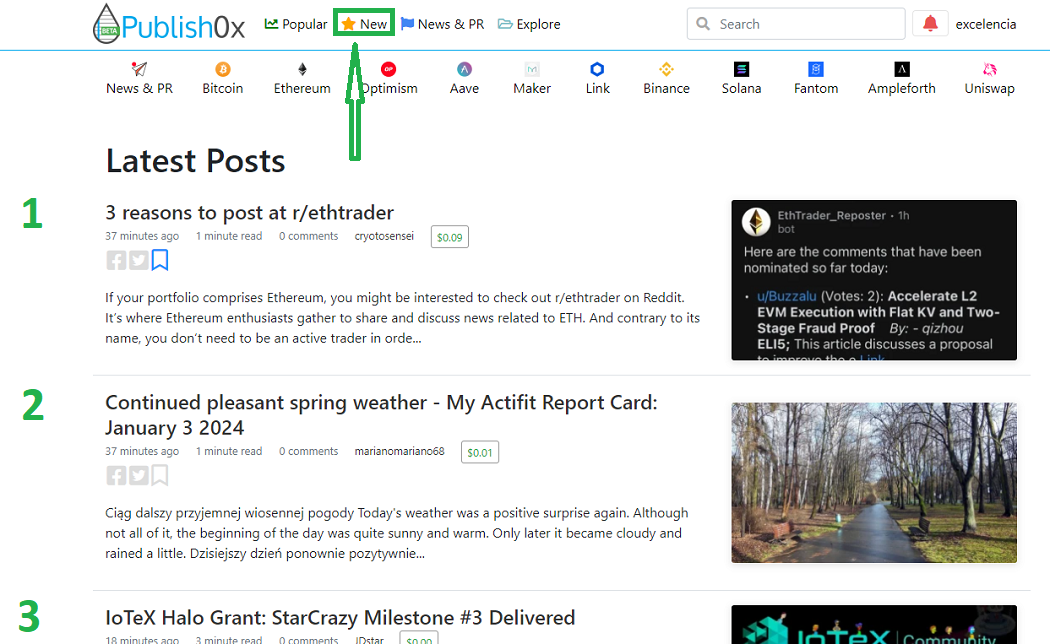The width and height of the screenshot is (1050, 644).
Task: Visit author marianomariano68's profile
Action: click(400, 452)
